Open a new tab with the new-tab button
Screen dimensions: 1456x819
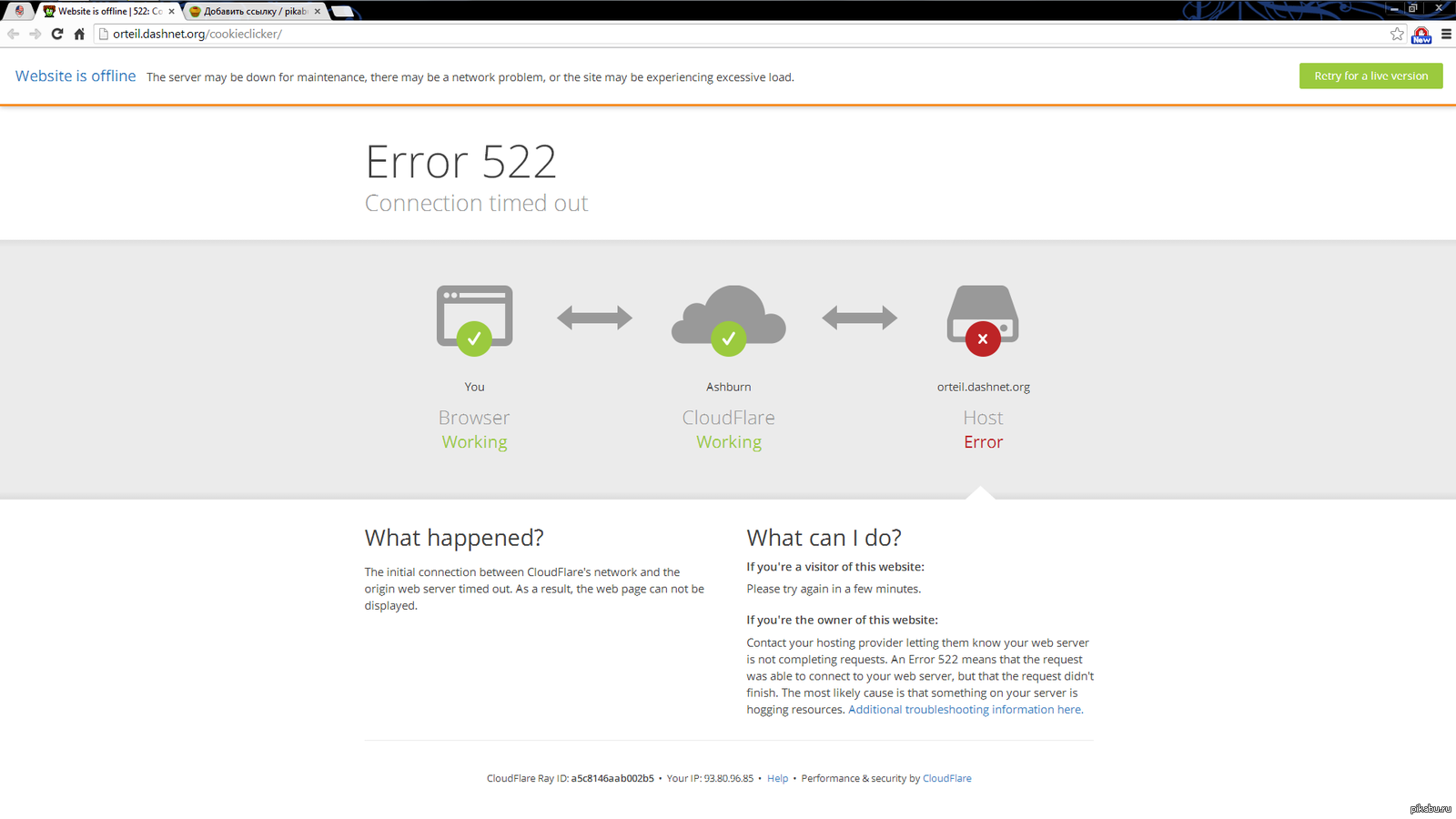click(342, 12)
